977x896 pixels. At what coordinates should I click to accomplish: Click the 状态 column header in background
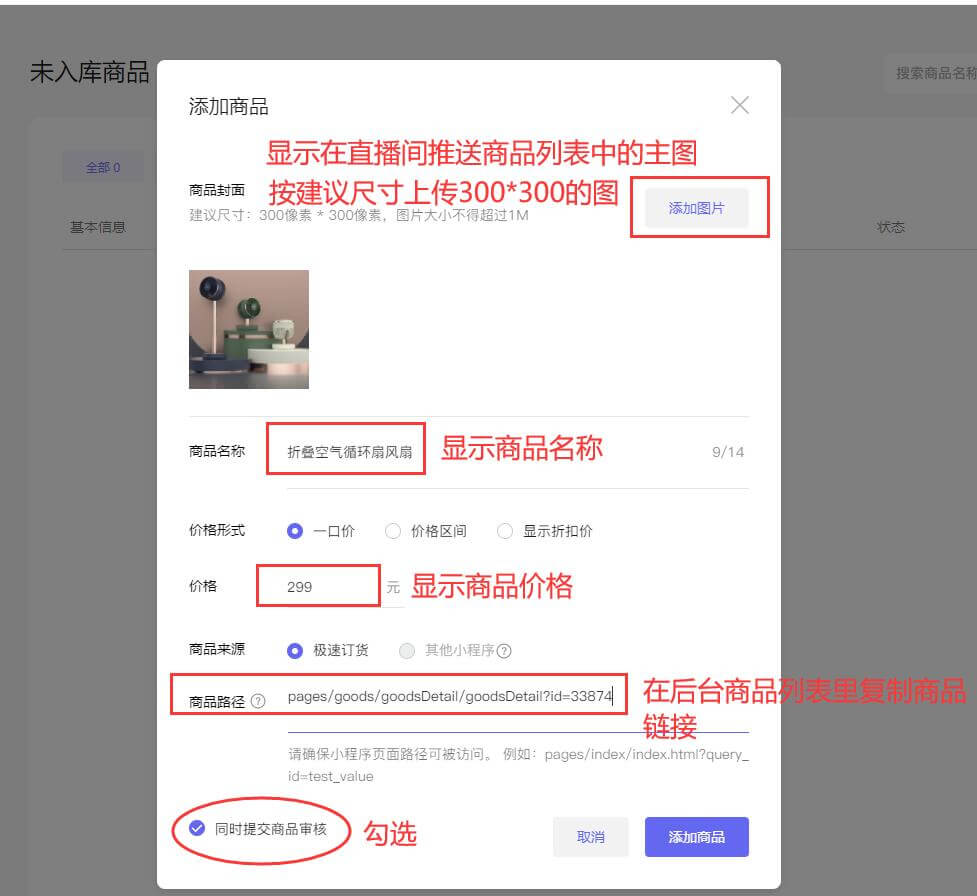pos(890,227)
